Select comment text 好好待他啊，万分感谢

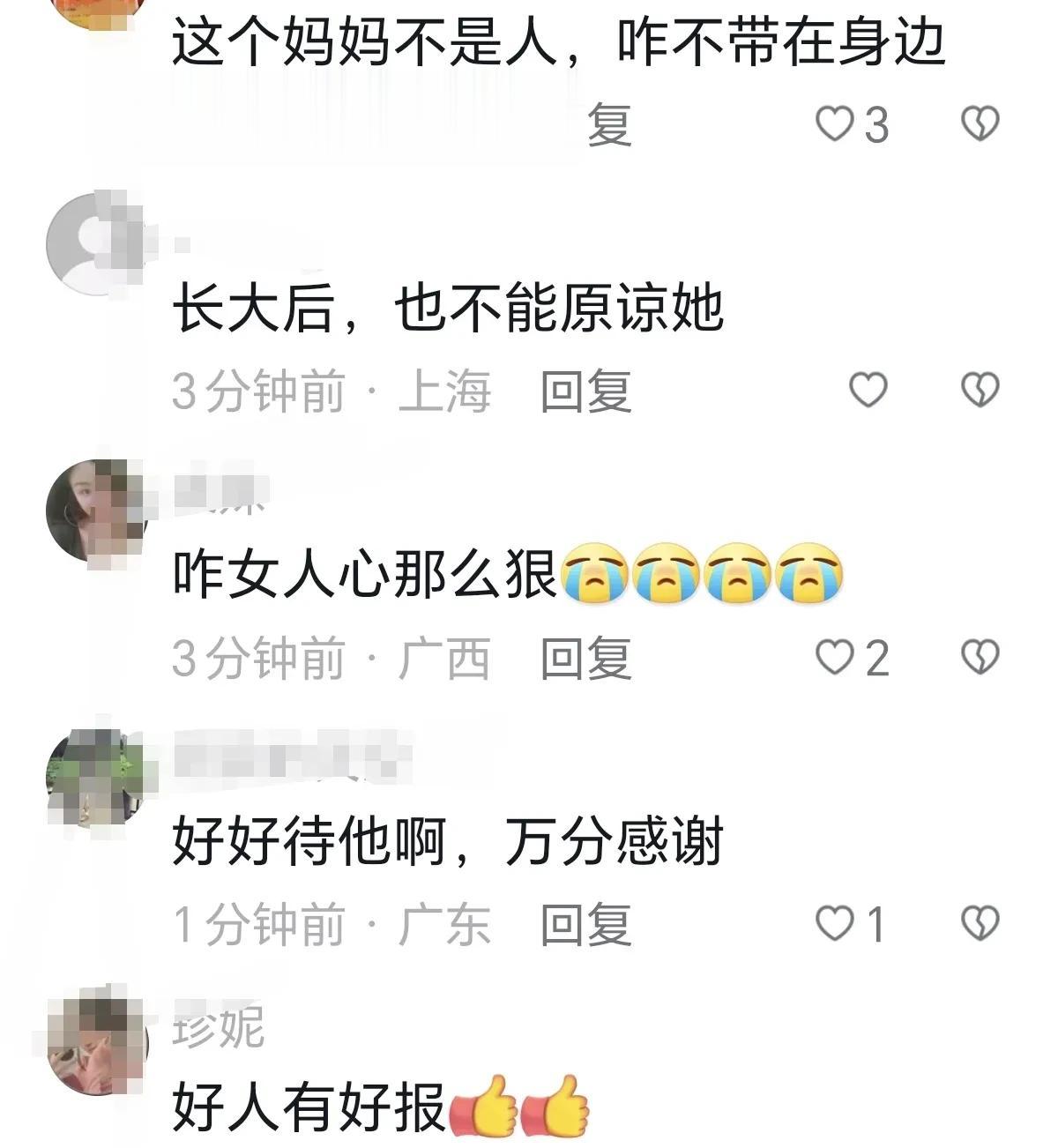[x=448, y=841]
